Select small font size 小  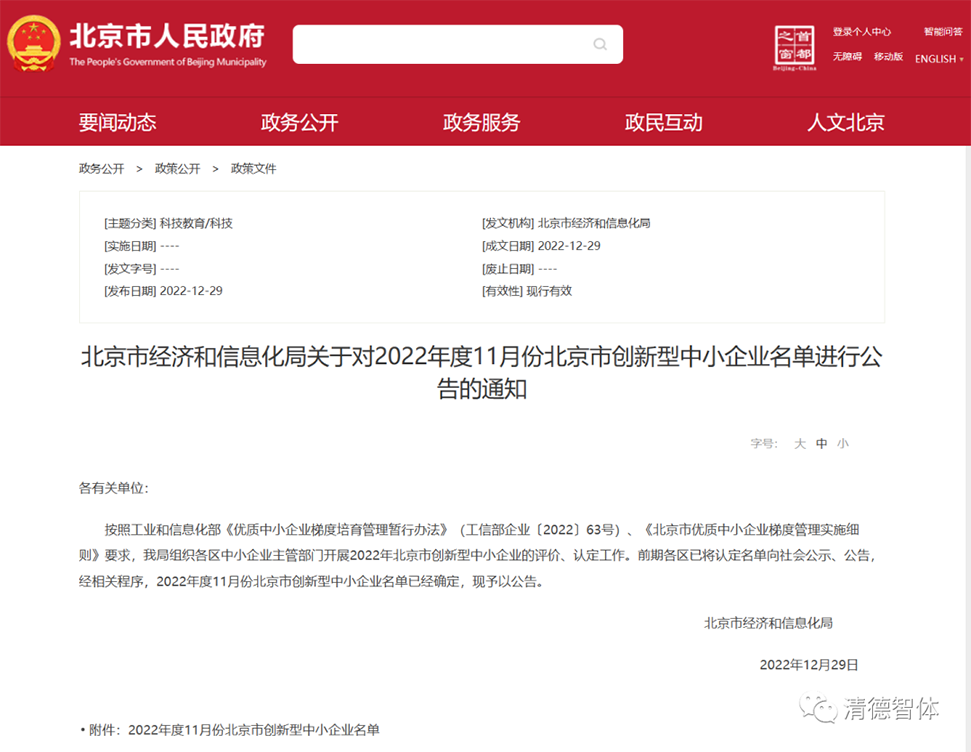(843, 444)
